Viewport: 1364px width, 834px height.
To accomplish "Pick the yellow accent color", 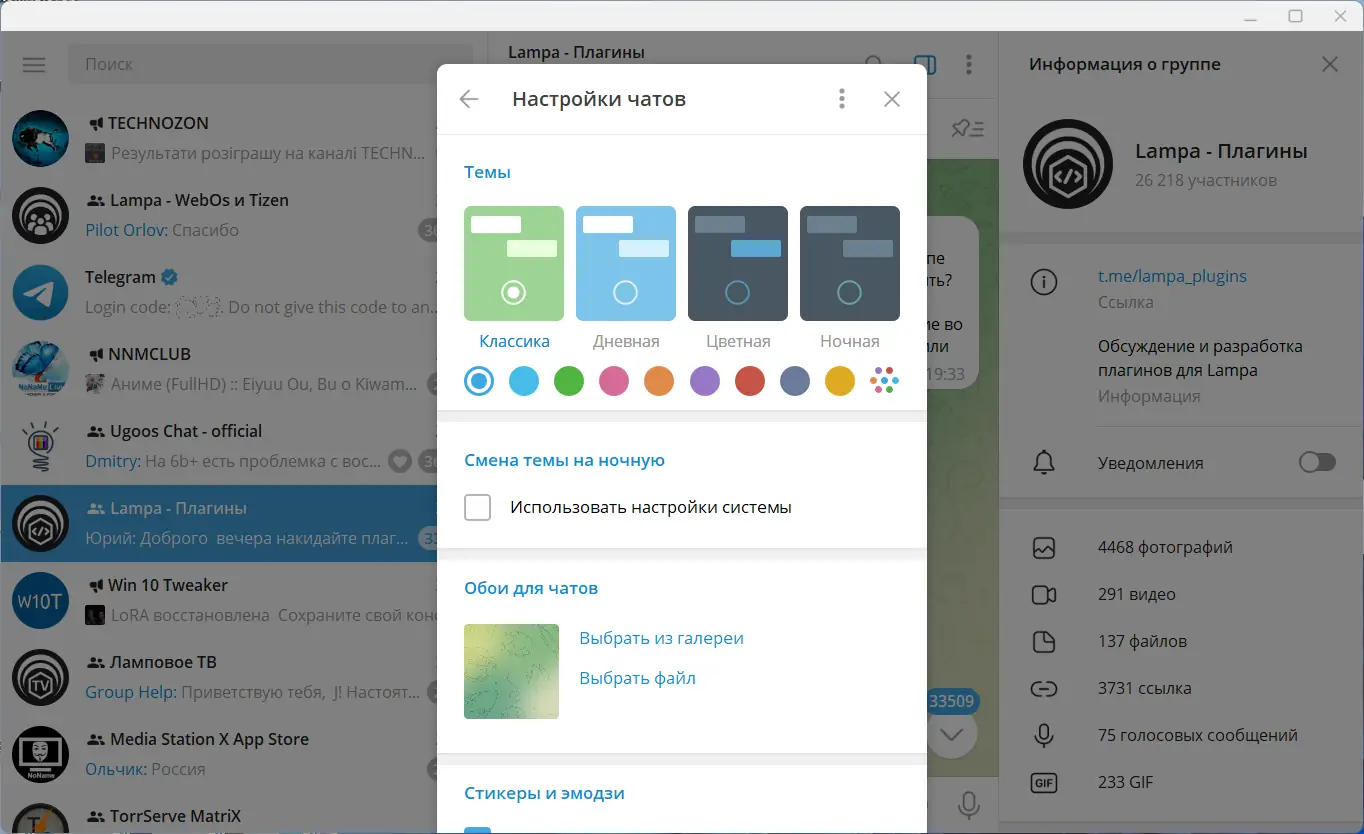I will coord(840,381).
